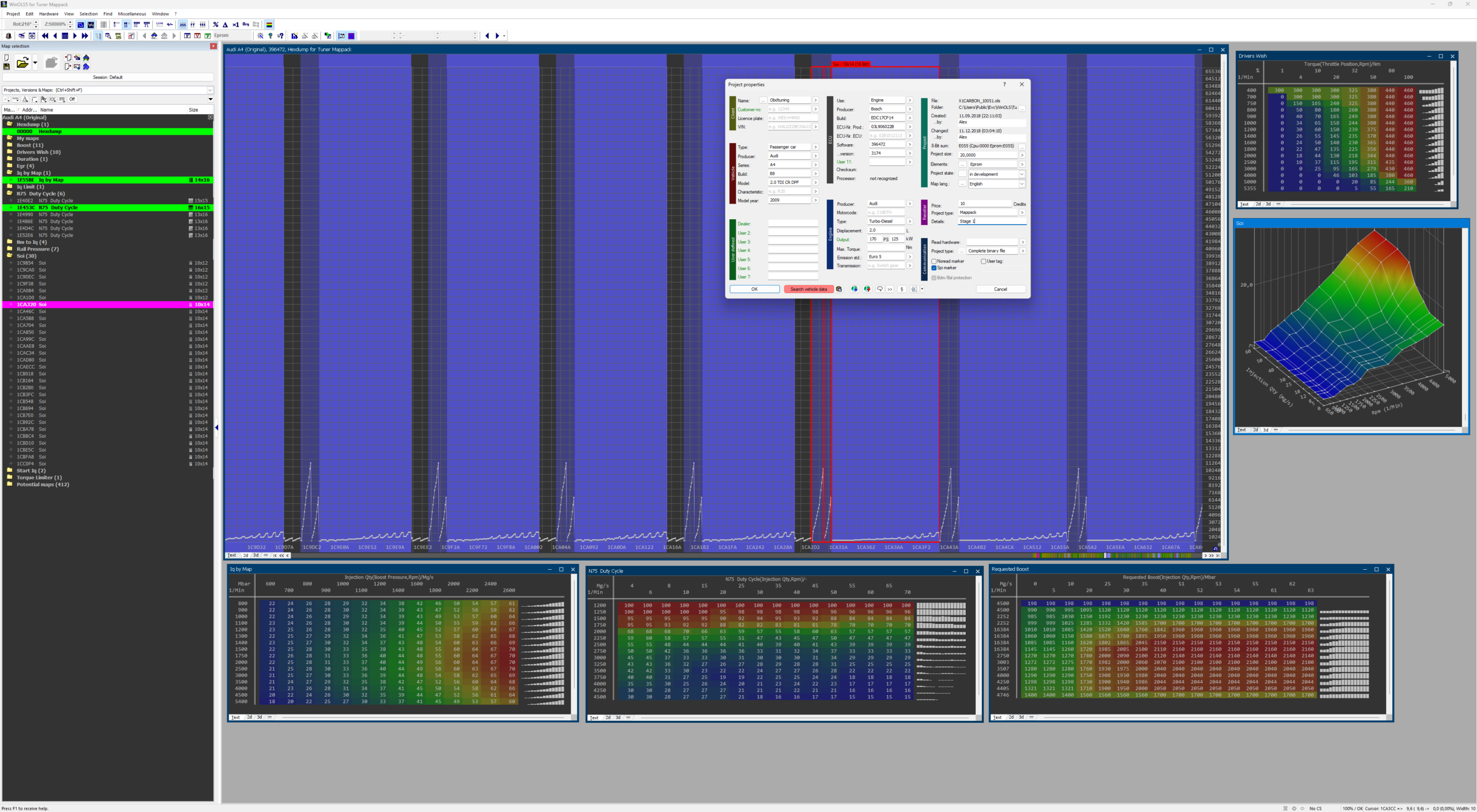The height and width of the screenshot is (812, 1477).
Task: Open the Miscellaneous menu
Action: coord(132,14)
